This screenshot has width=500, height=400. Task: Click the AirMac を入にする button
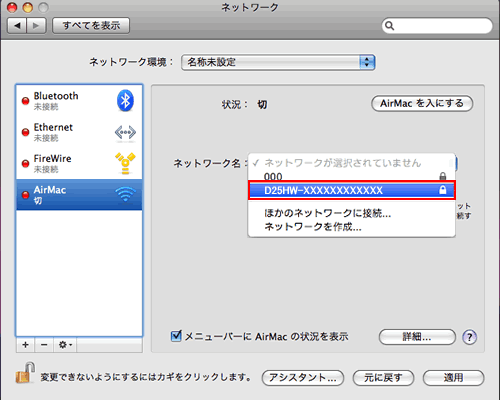click(422, 103)
